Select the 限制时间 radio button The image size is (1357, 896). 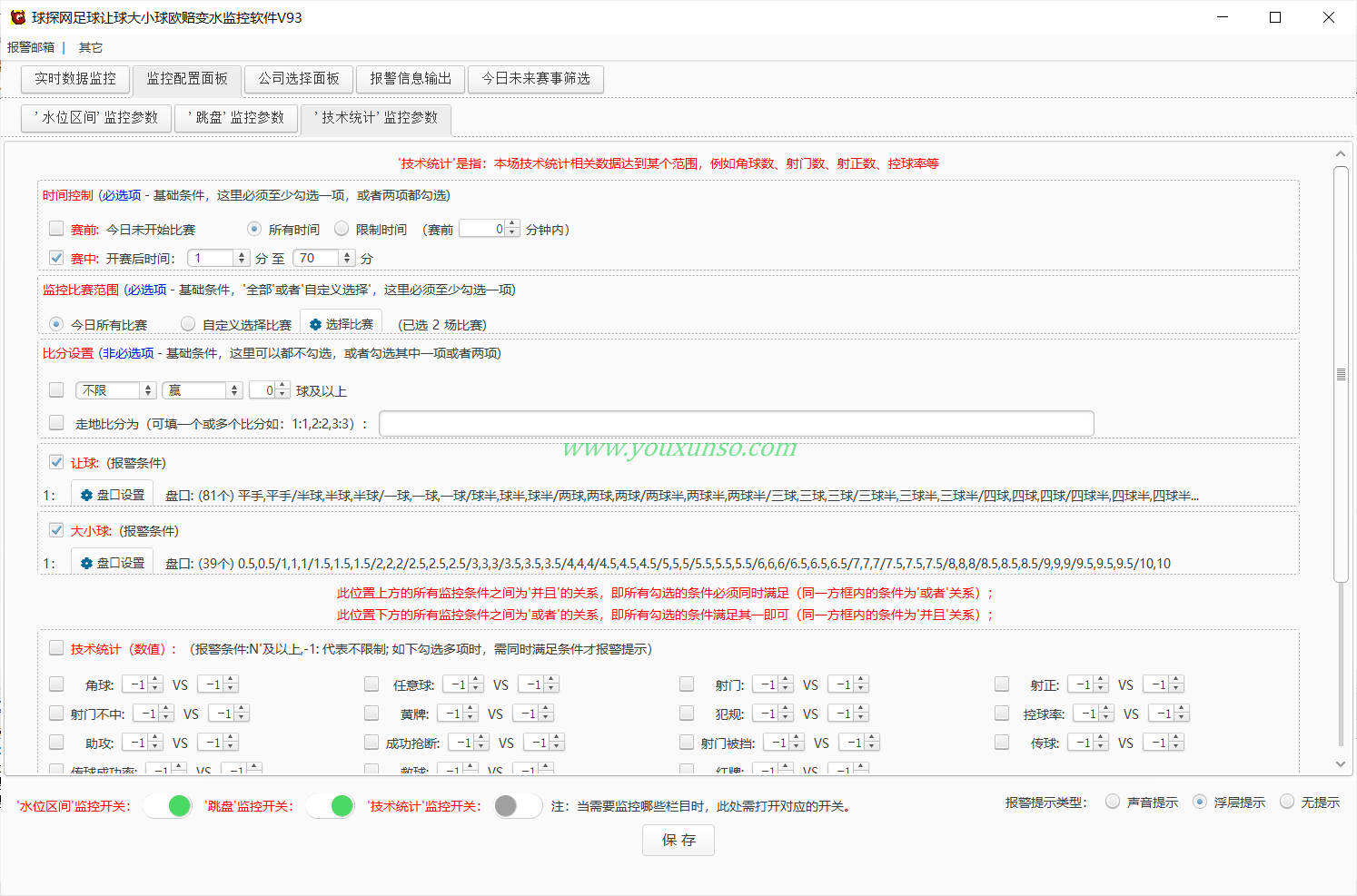(342, 229)
